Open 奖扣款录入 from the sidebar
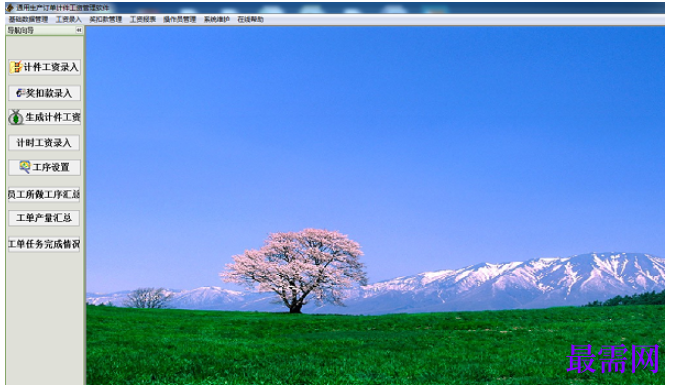This screenshot has width=678, height=390. [44, 93]
